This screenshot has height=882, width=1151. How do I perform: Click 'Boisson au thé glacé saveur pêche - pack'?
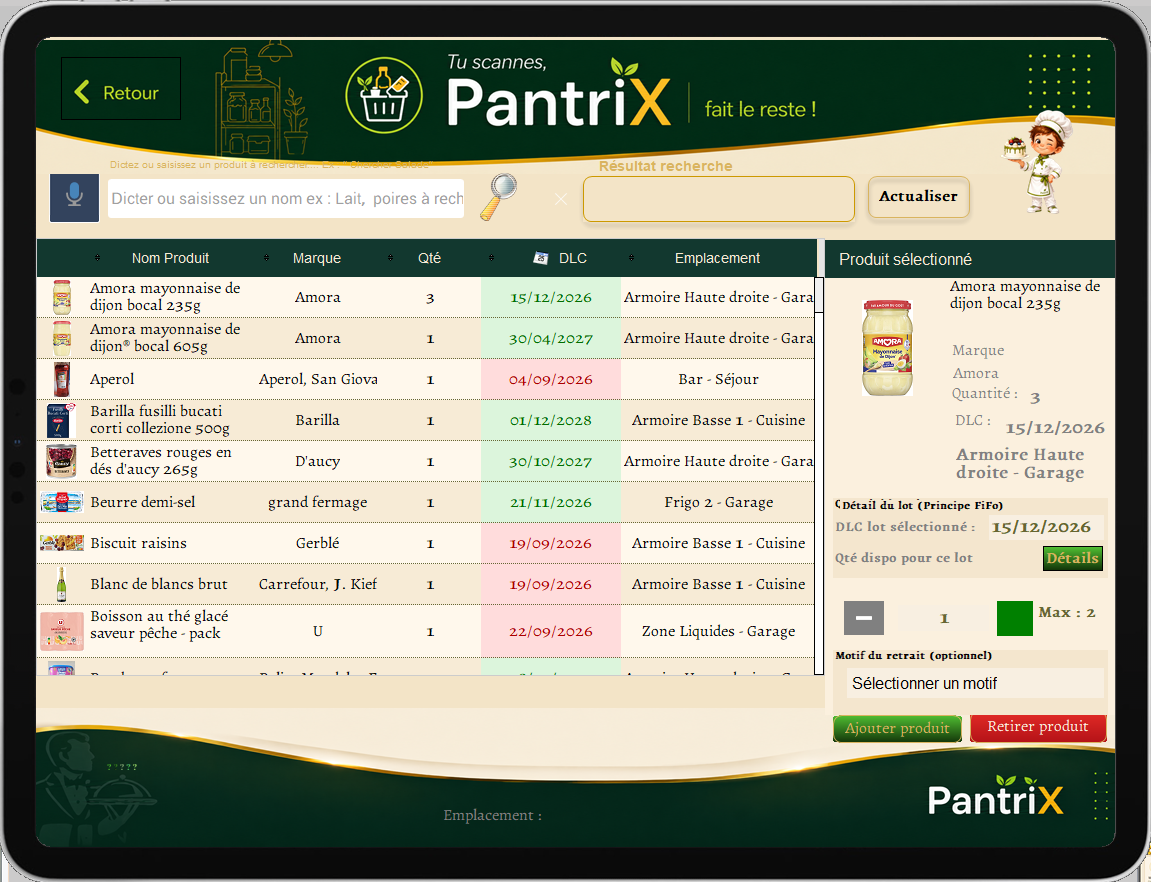(159, 624)
